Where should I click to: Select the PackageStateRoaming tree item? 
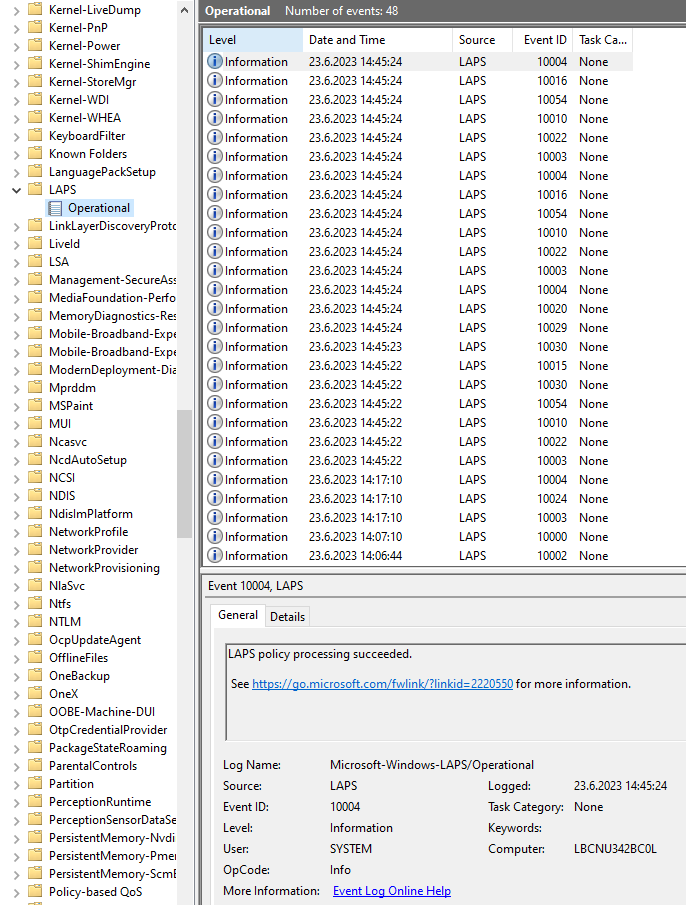tap(108, 747)
